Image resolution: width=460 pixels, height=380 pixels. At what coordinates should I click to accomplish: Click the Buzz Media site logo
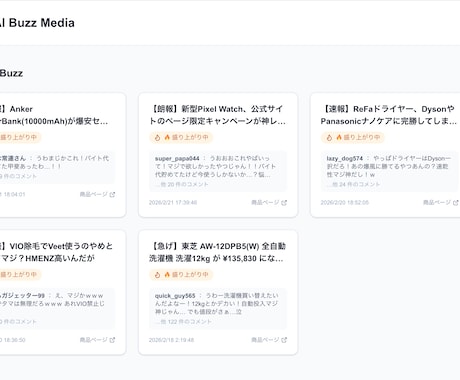[x=37, y=23]
